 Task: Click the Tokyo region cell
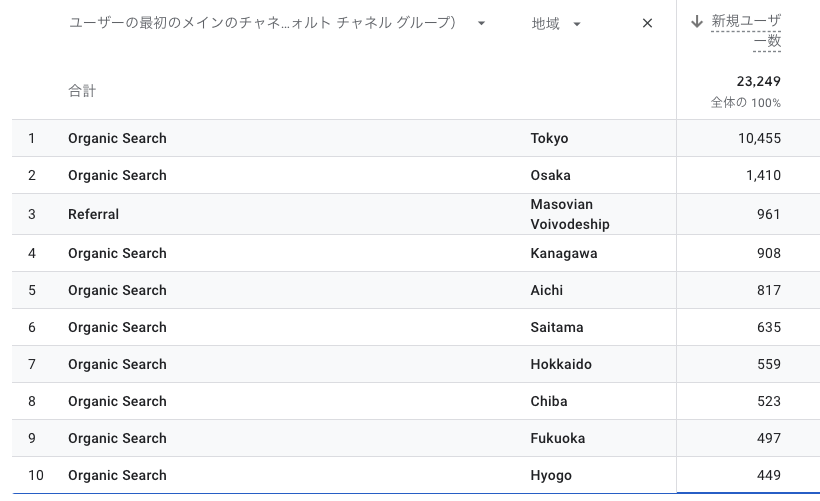[549, 138]
